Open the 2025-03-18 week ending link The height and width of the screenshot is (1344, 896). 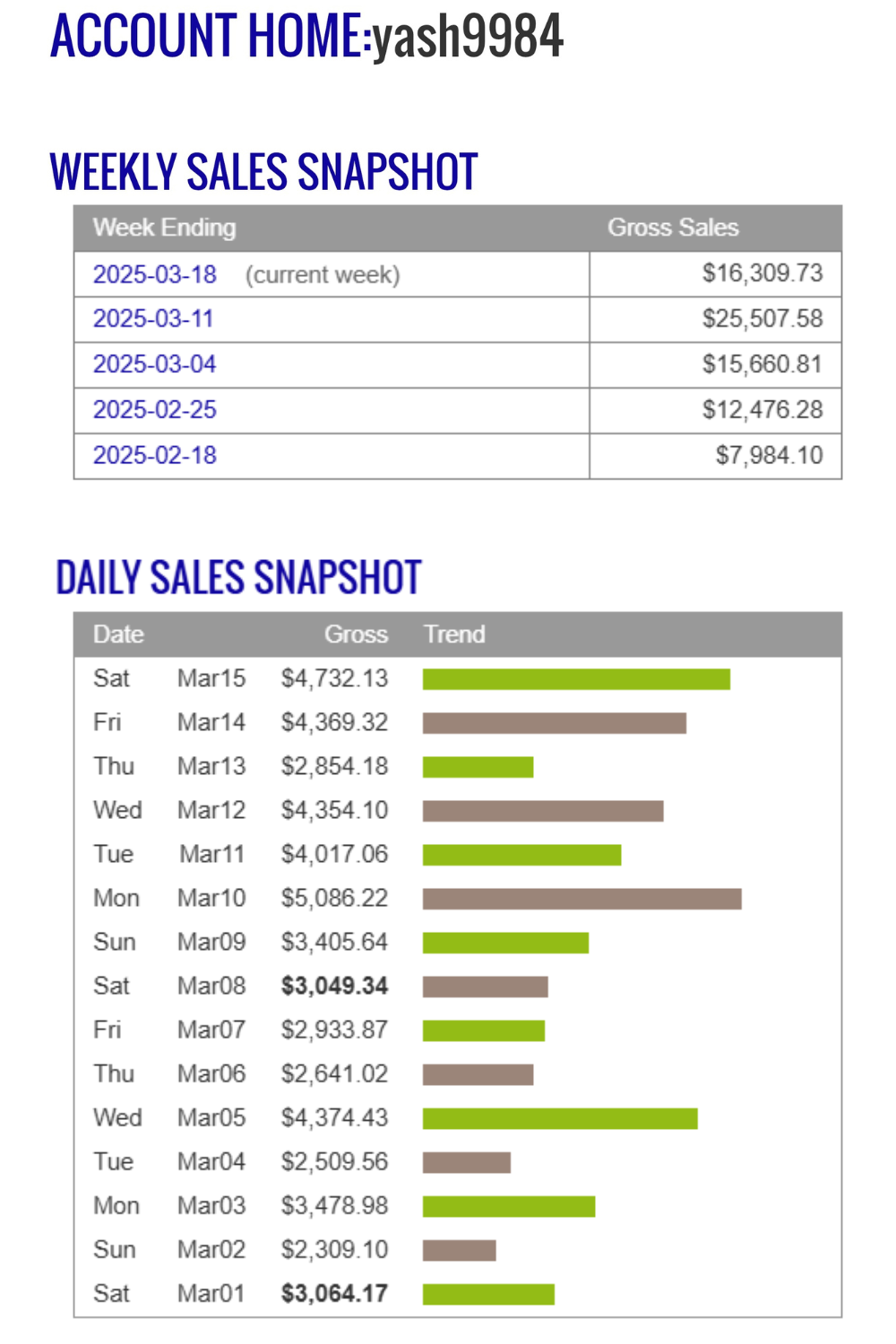[x=155, y=274]
